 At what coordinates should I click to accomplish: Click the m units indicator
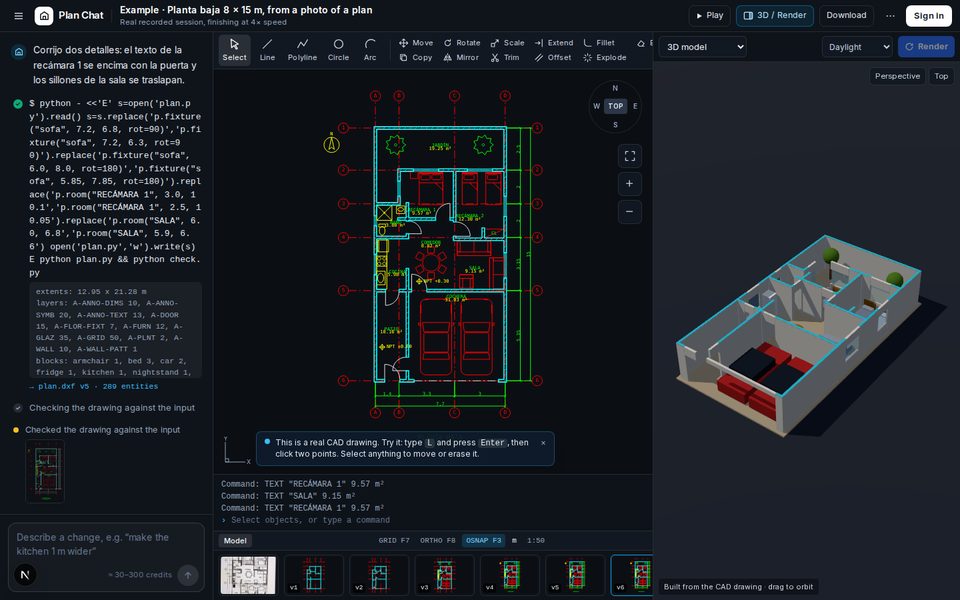[x=514, y=541]
